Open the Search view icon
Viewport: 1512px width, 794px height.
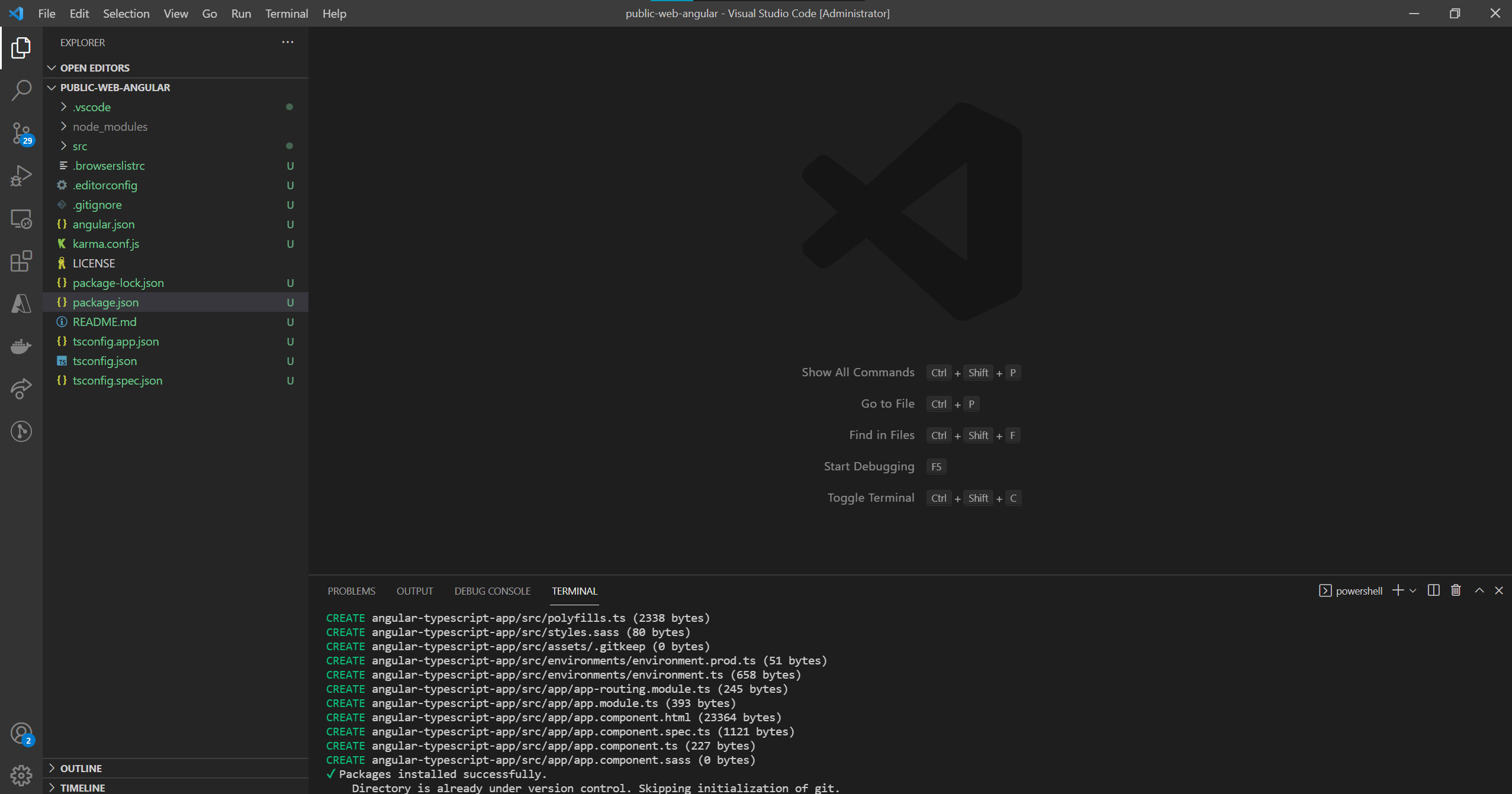[x=21, y=91]
